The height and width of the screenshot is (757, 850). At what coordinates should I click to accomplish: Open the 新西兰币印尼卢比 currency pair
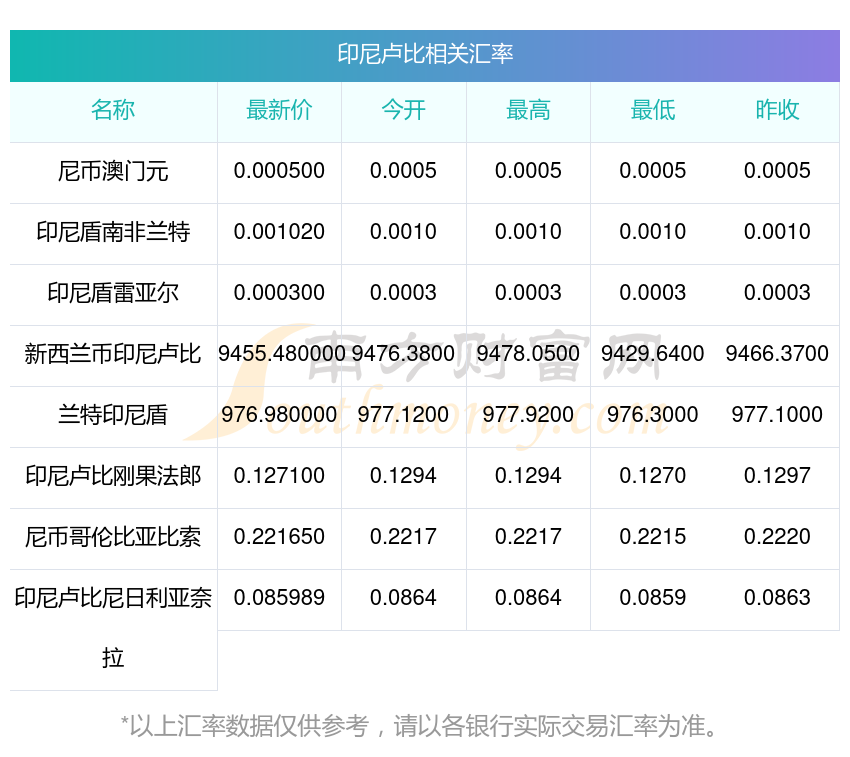[113, 354]
